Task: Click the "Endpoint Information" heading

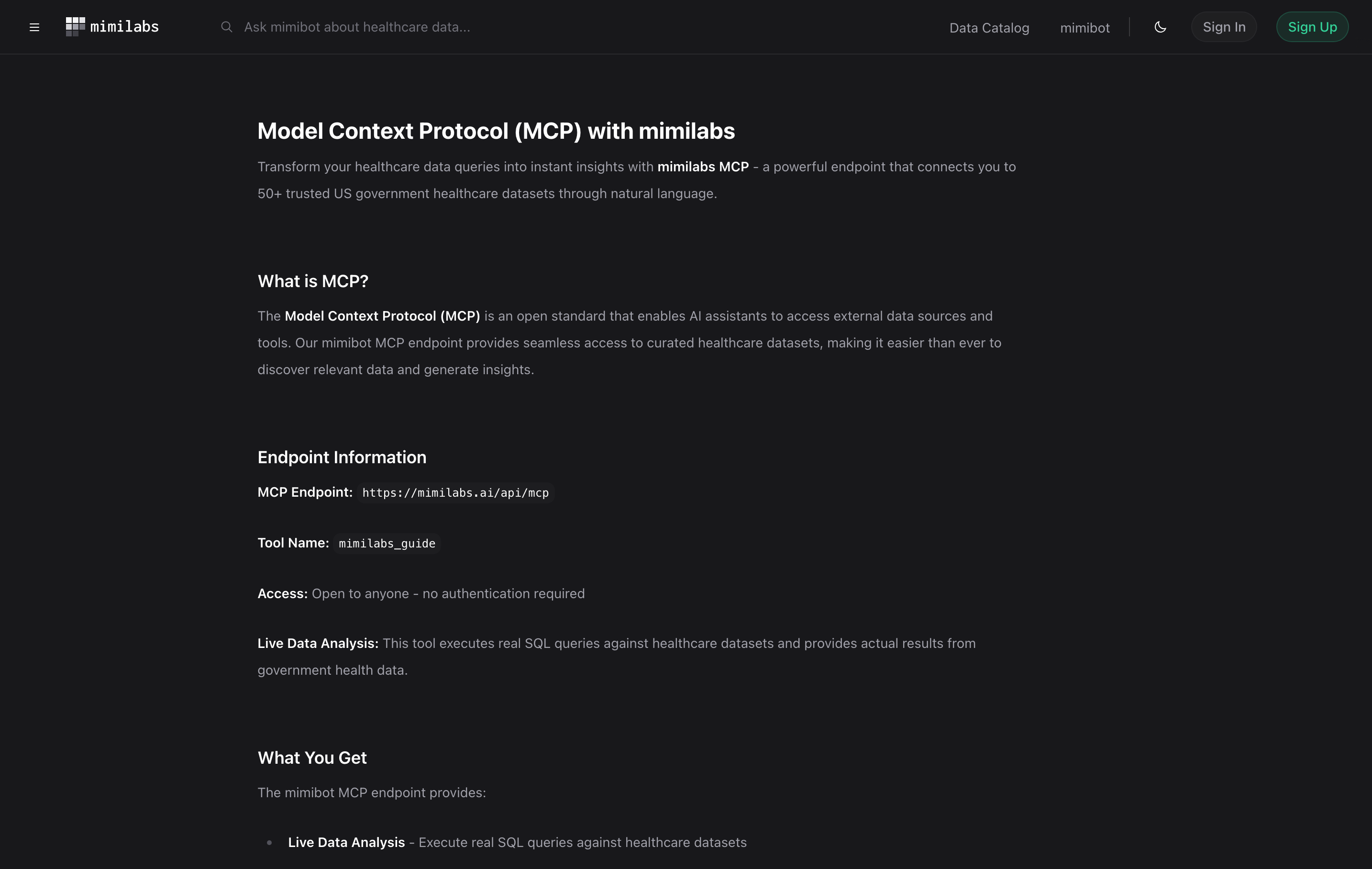Action: click(x=342, y=457)
